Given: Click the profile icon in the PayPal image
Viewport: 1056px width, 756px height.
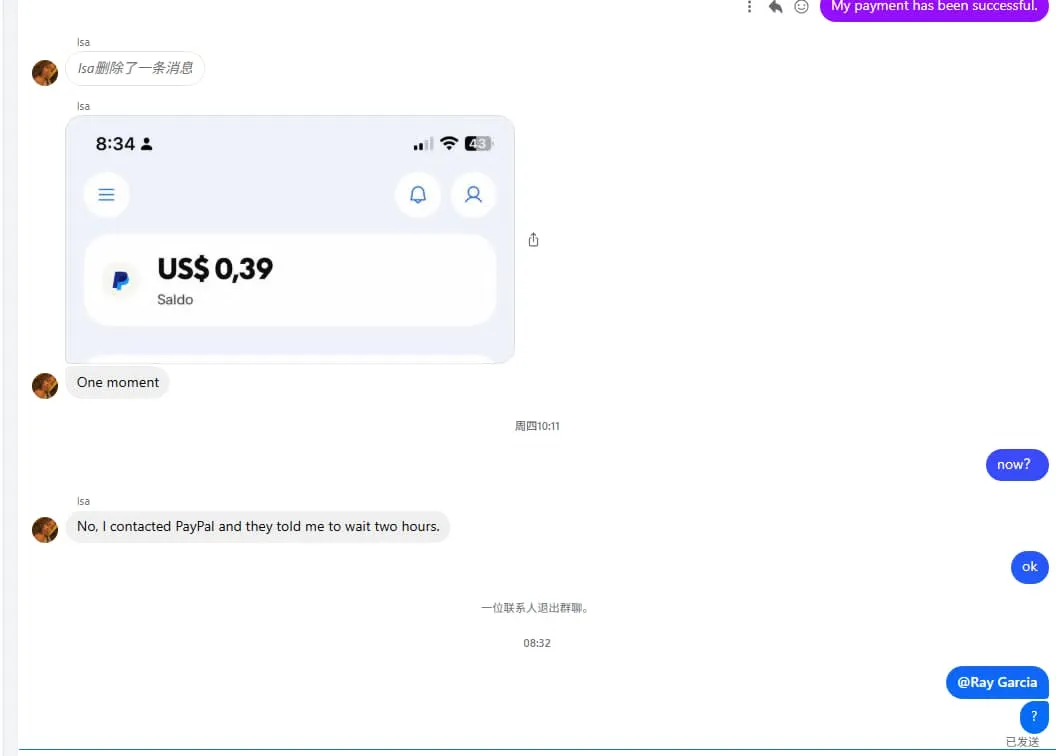Looking at the screenshot, I should 473,195.
